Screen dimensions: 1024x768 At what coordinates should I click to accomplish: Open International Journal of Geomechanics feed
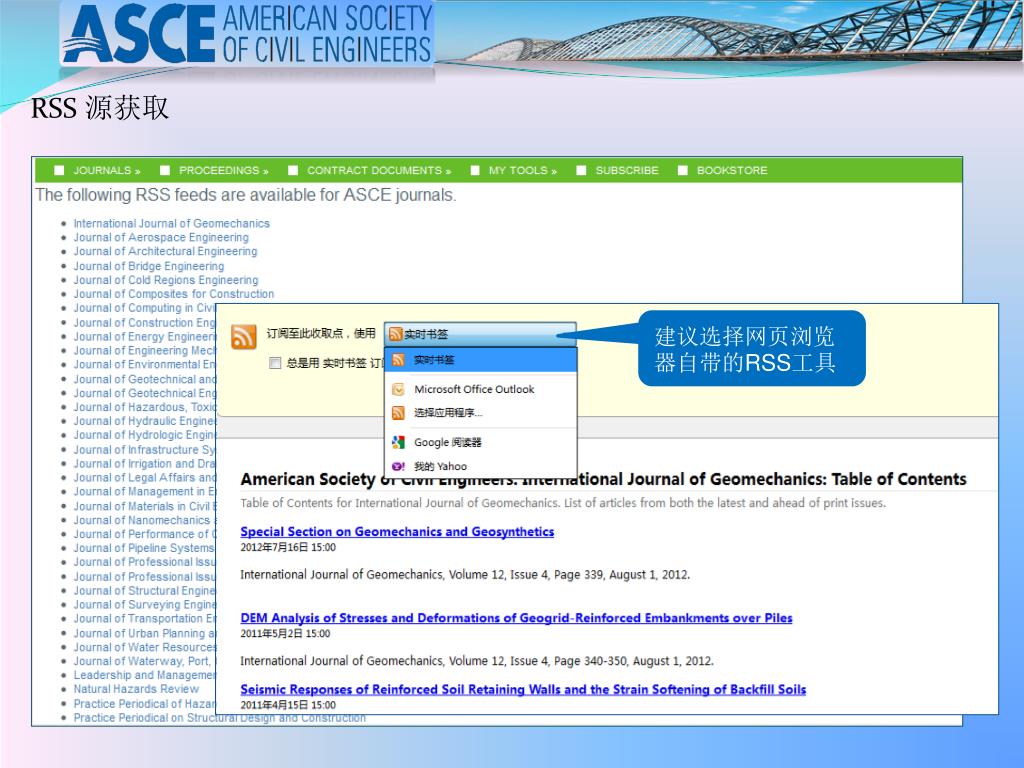171,223
